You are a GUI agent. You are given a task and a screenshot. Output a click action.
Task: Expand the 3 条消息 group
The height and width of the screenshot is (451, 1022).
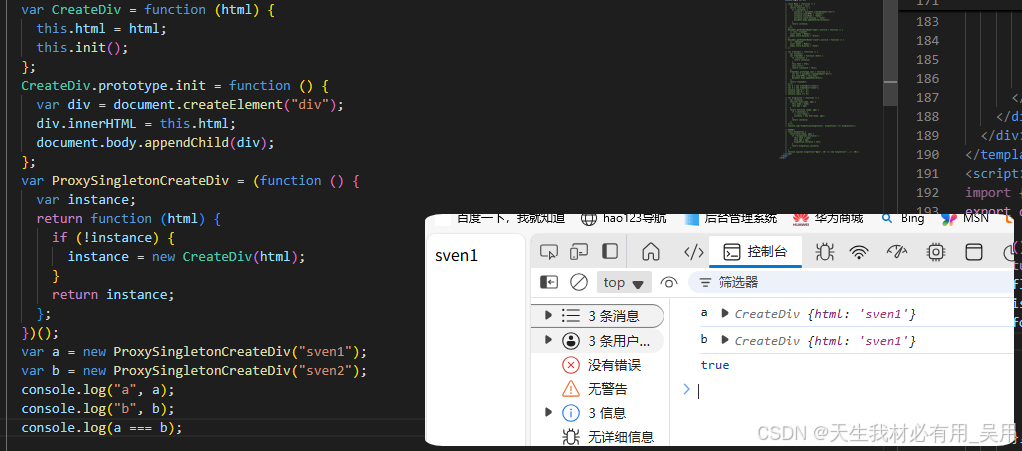click(x=548, y=316)
